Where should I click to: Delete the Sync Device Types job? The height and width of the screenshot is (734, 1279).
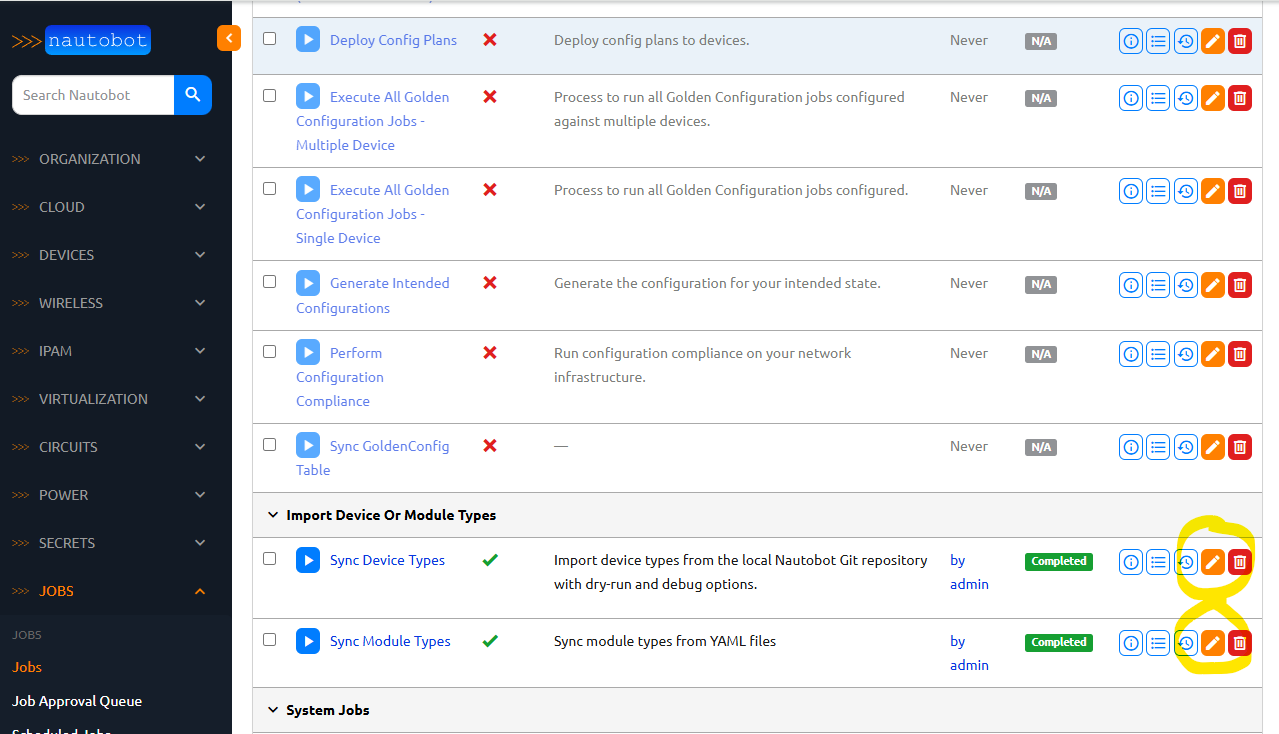[1240, 562]
